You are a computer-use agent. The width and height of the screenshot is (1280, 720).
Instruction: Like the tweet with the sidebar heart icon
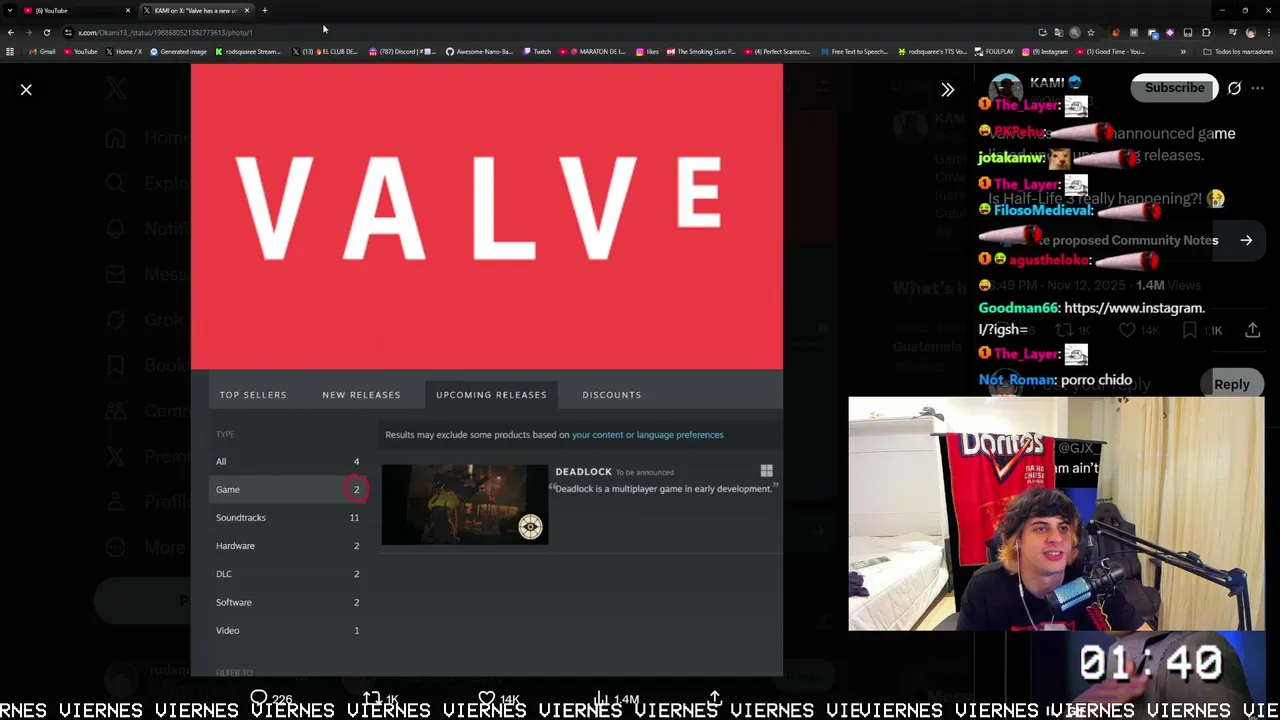[x=1127, y=330]
